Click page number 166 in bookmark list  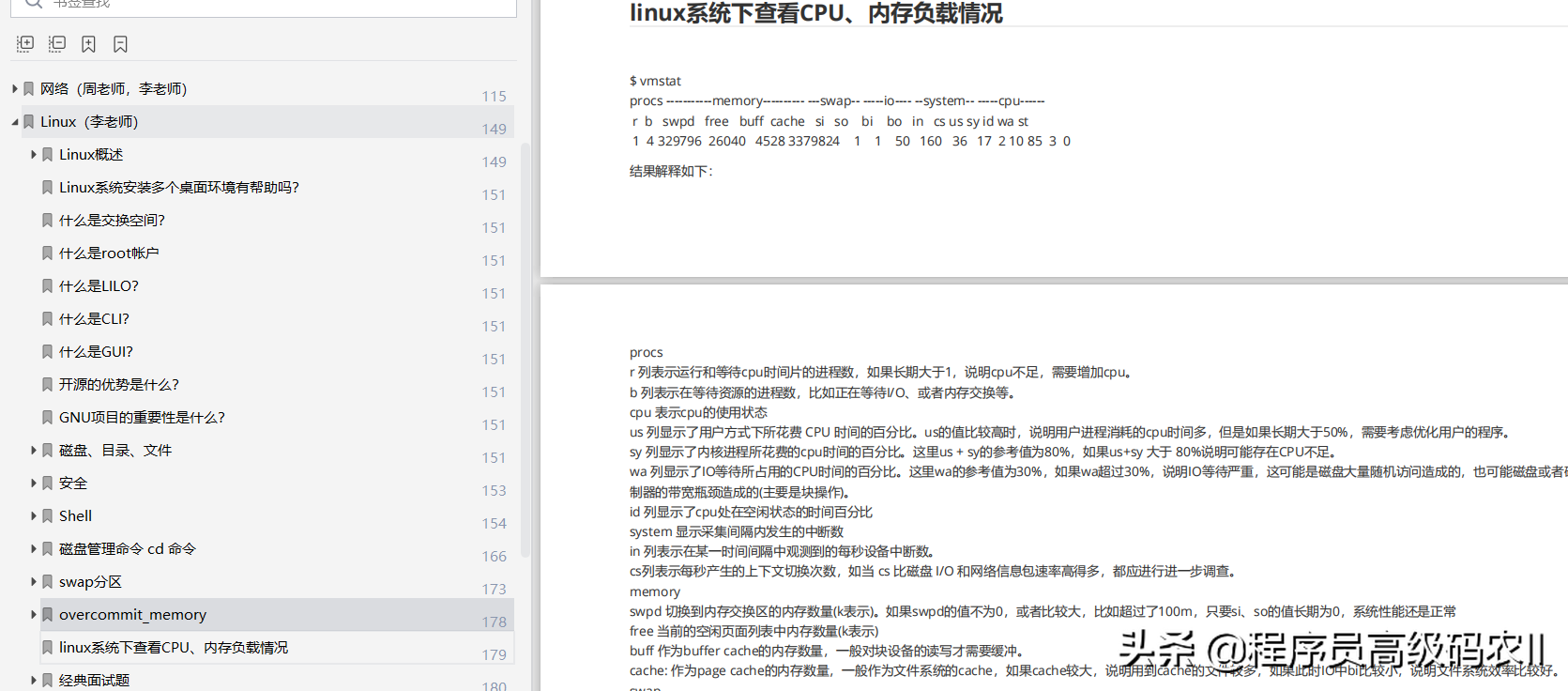click(495, 556)
